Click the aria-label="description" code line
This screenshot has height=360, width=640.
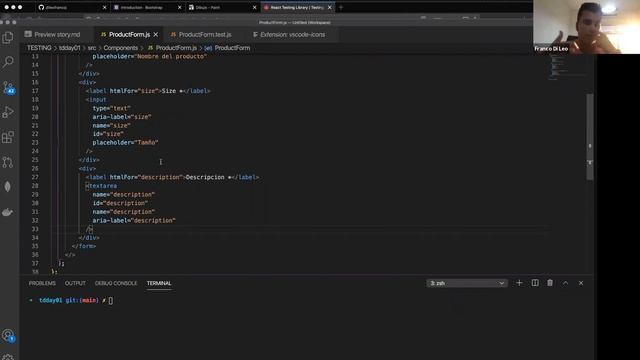(x=134, y=220)
